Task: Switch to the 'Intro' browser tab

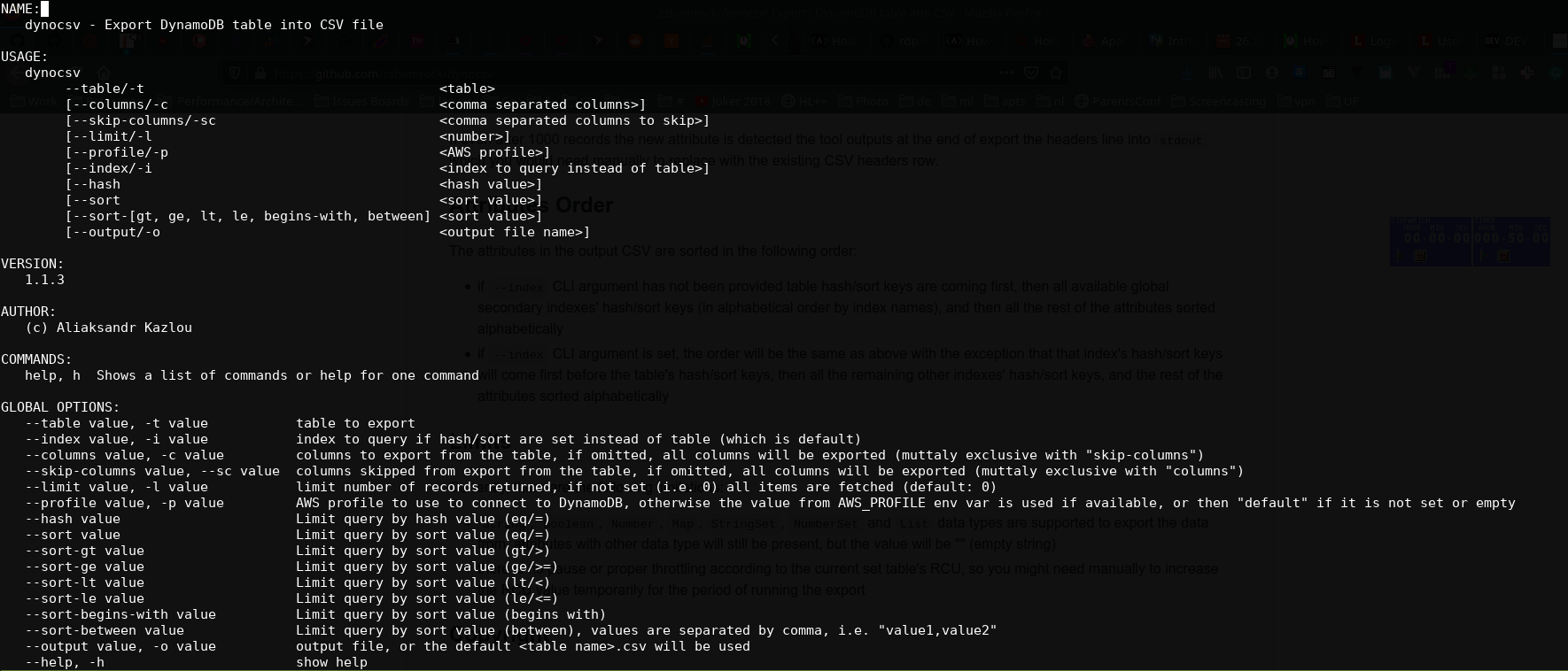Action: coord(1173,41)
